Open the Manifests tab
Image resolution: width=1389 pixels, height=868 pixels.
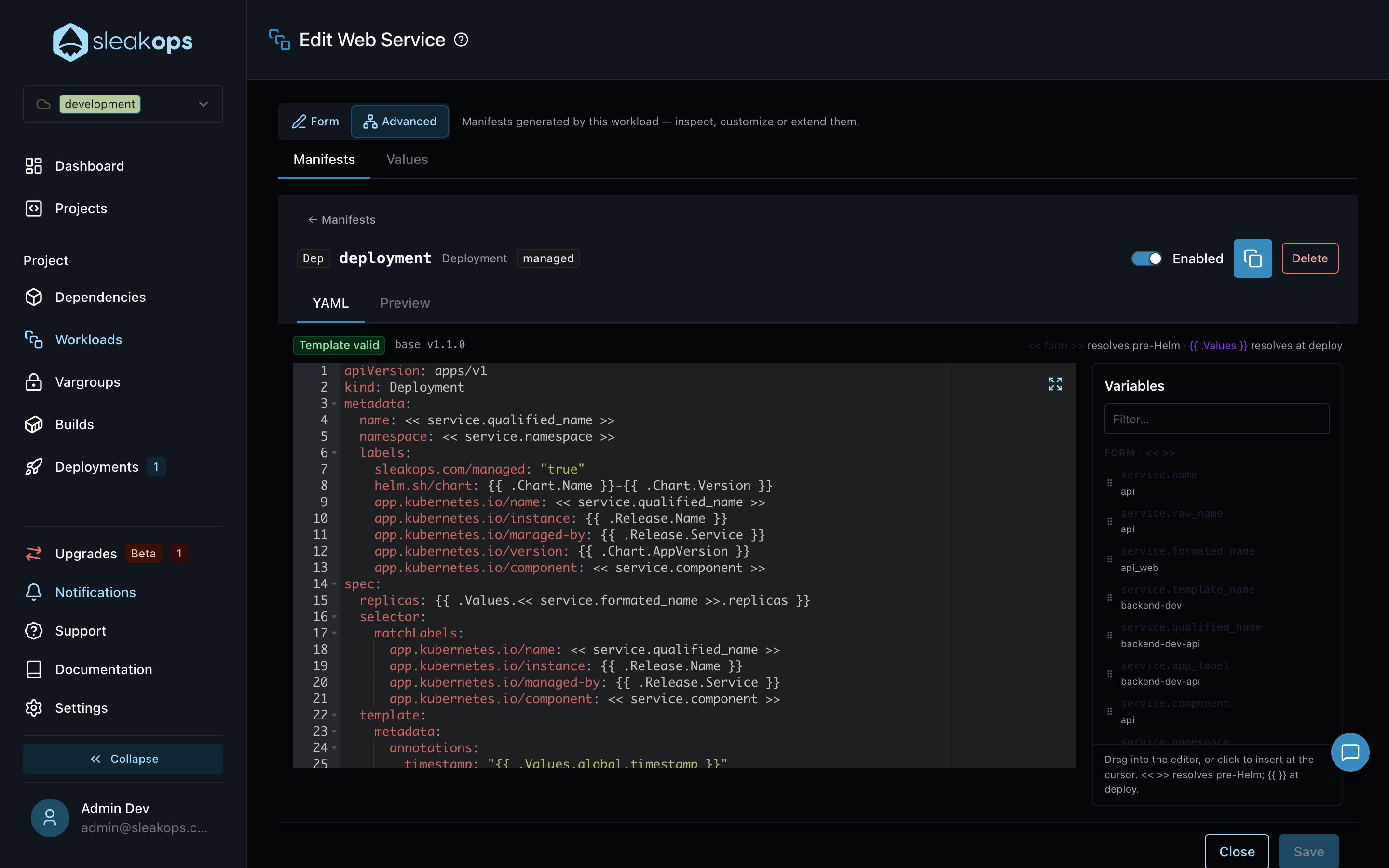click(324, 160)
